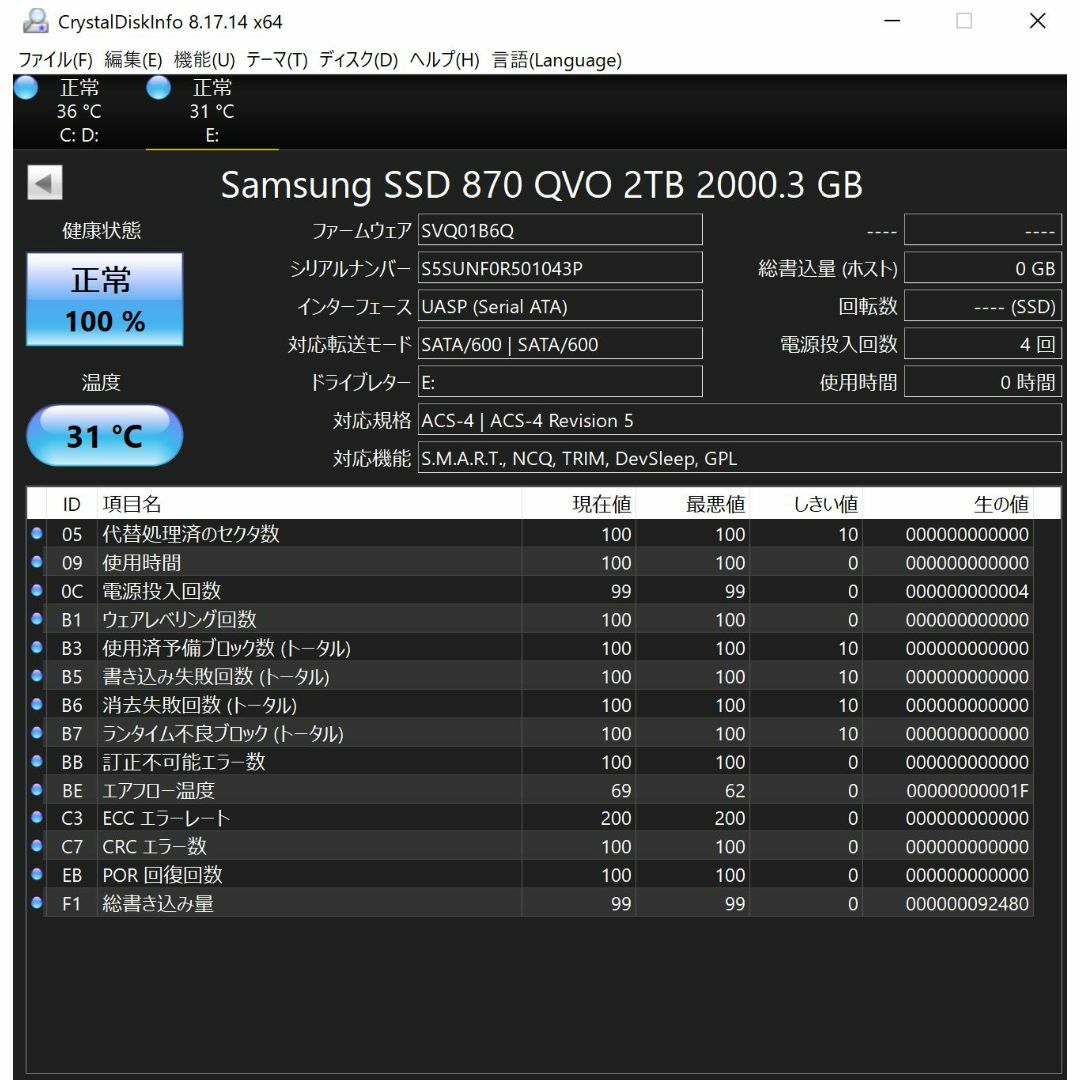Click the しきい値 column header

[x=805, y=503]
